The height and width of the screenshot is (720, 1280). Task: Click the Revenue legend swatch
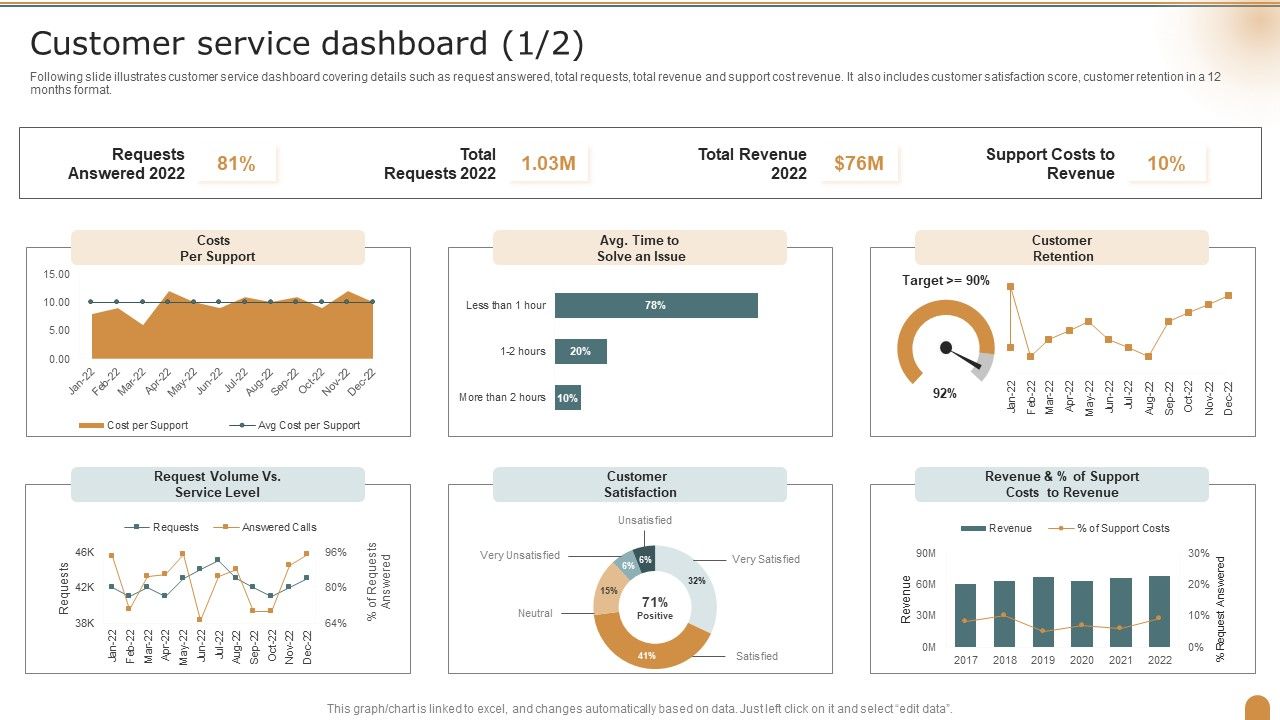[973, 528]
